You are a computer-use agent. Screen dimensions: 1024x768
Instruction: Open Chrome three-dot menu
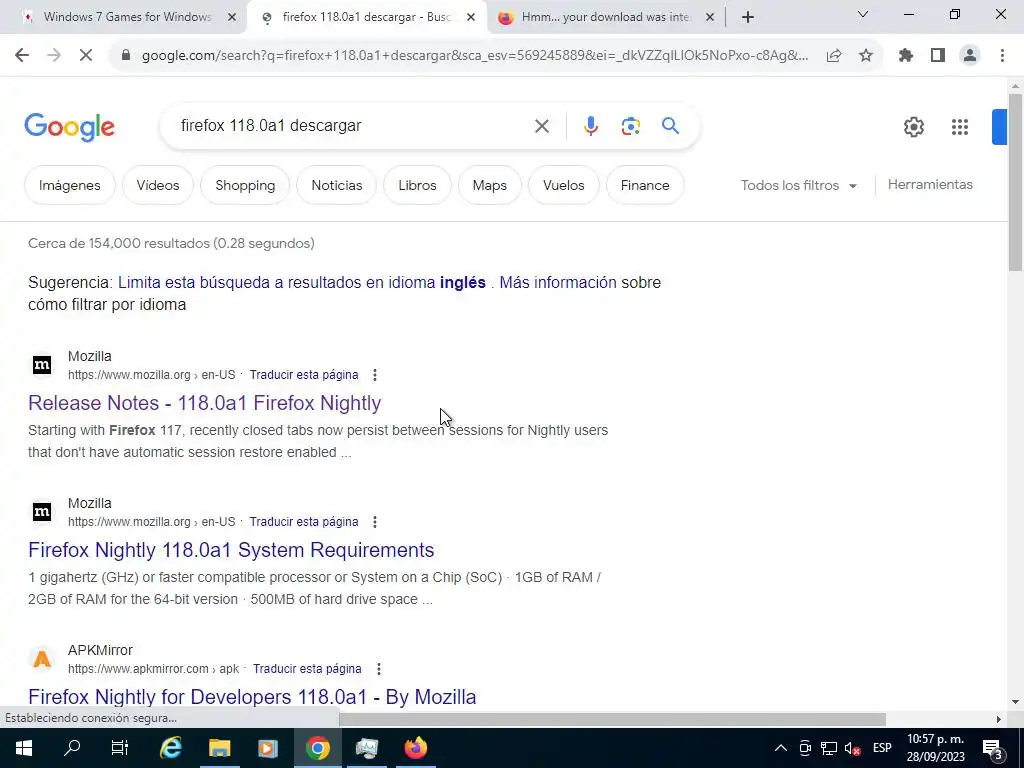click(1002, 56)
